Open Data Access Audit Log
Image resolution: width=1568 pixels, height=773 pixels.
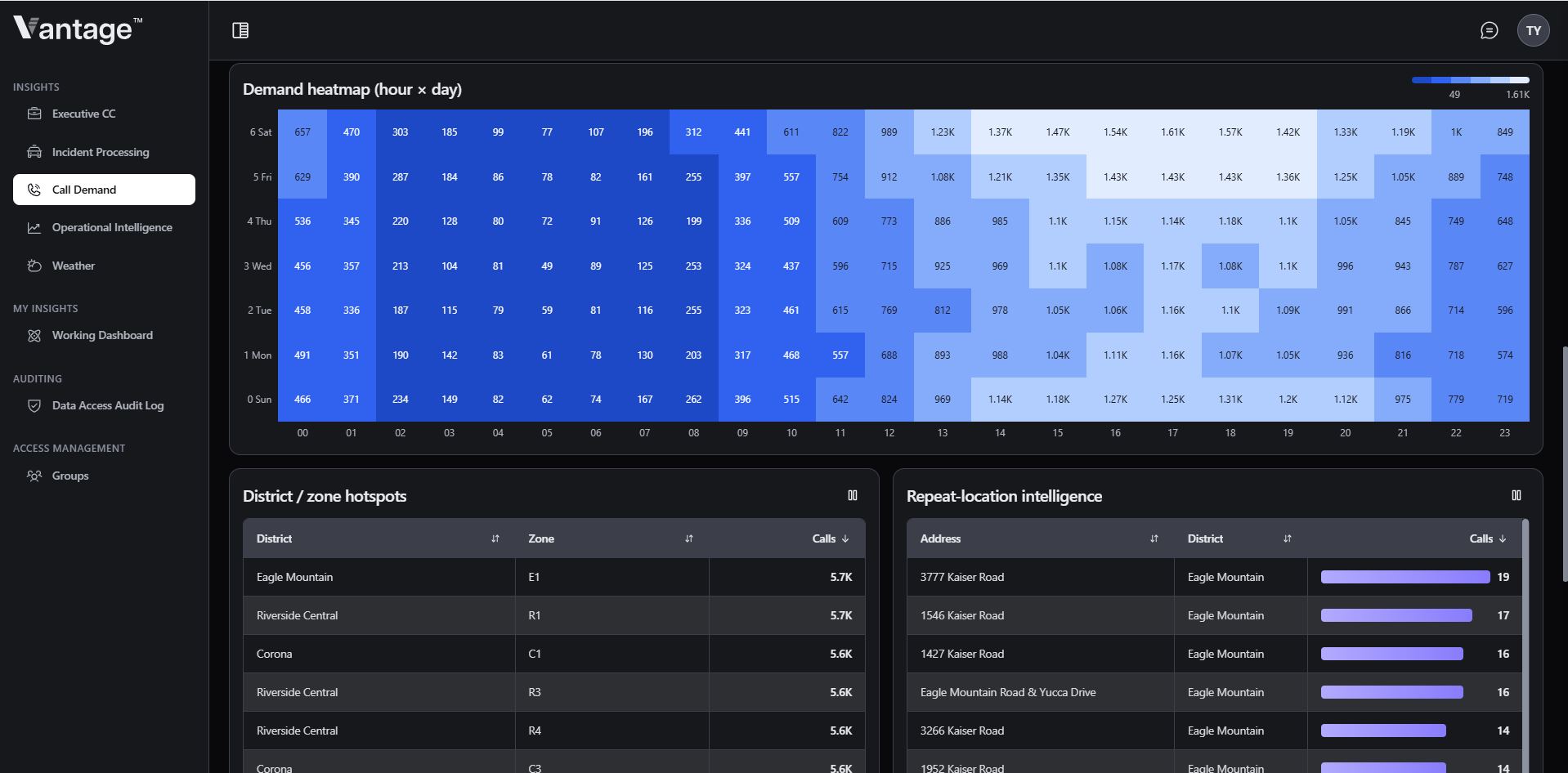tap(104, 406)
